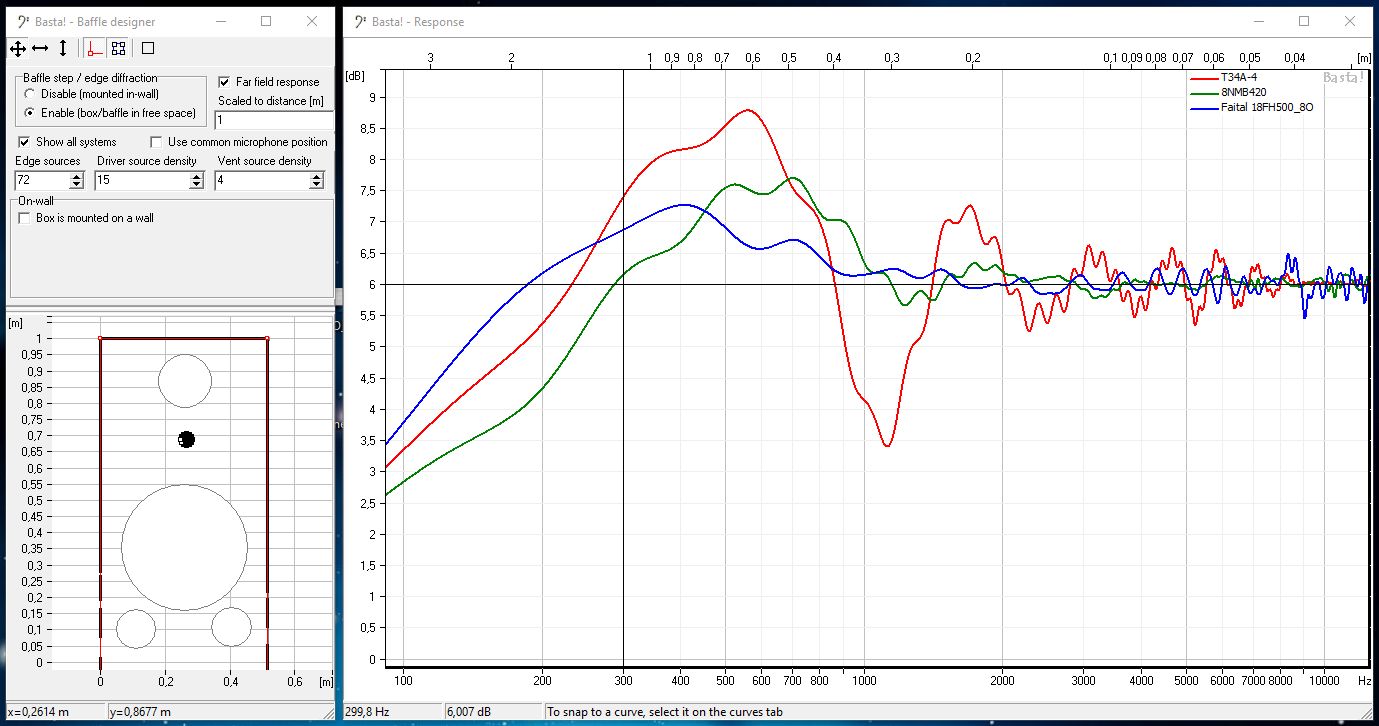Select the four-way move tool
The image size is (1379, 726).
point(17,48)
